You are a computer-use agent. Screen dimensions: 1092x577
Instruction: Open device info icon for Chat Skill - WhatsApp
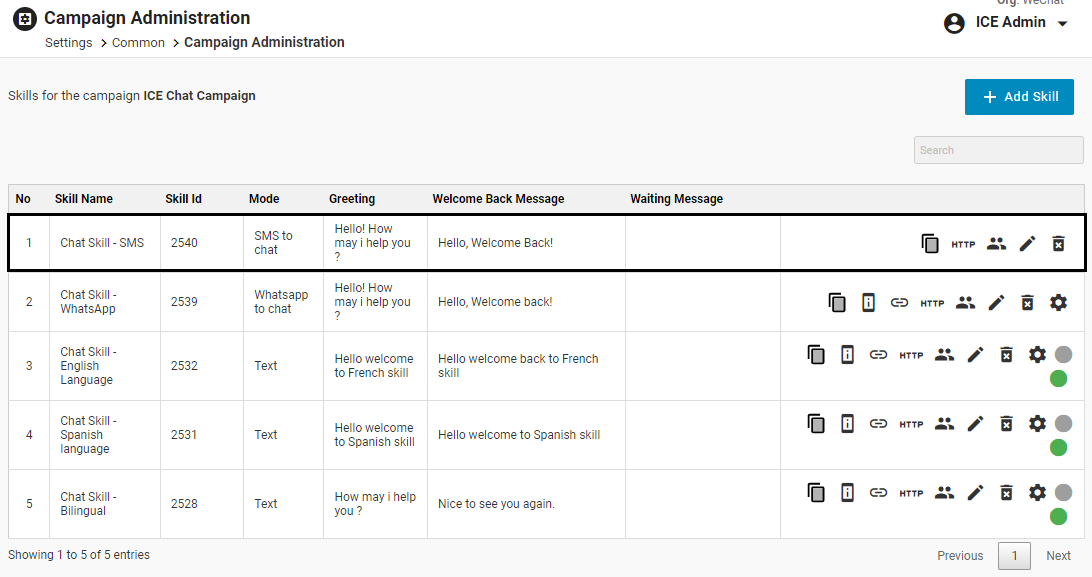click(x=868, y=302)
